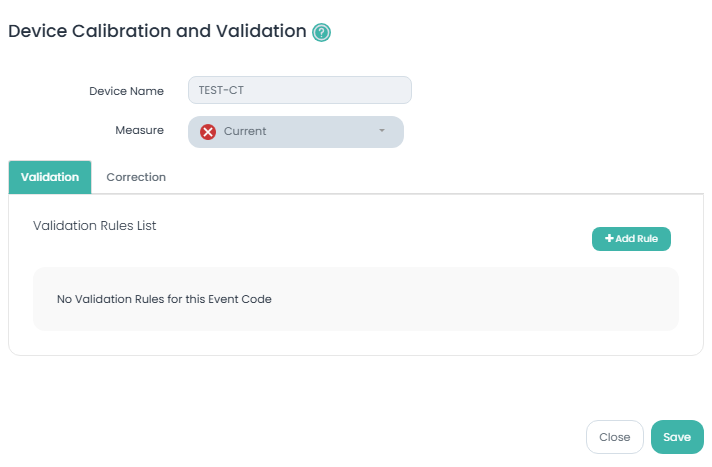Click the Measure field label

[x=139, y=130]
